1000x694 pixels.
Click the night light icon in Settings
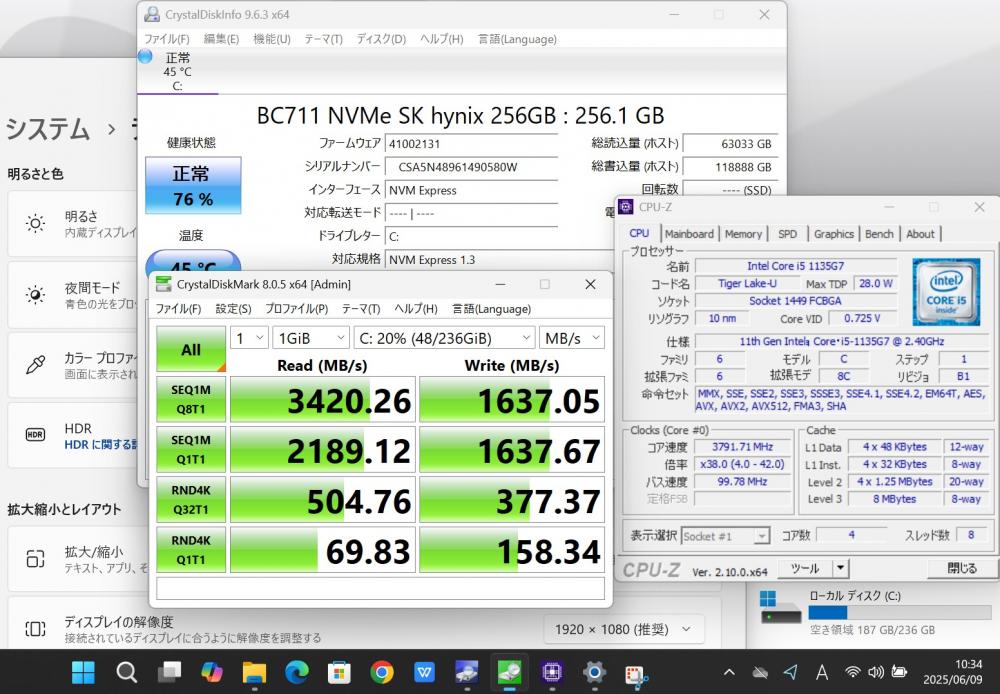35,295
